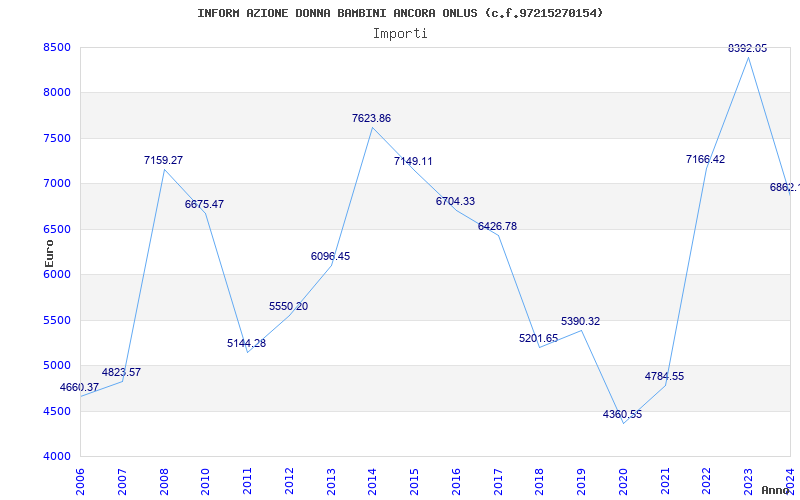Select the 4823.57 data label

pyautogui.click(x=121, y=372)
